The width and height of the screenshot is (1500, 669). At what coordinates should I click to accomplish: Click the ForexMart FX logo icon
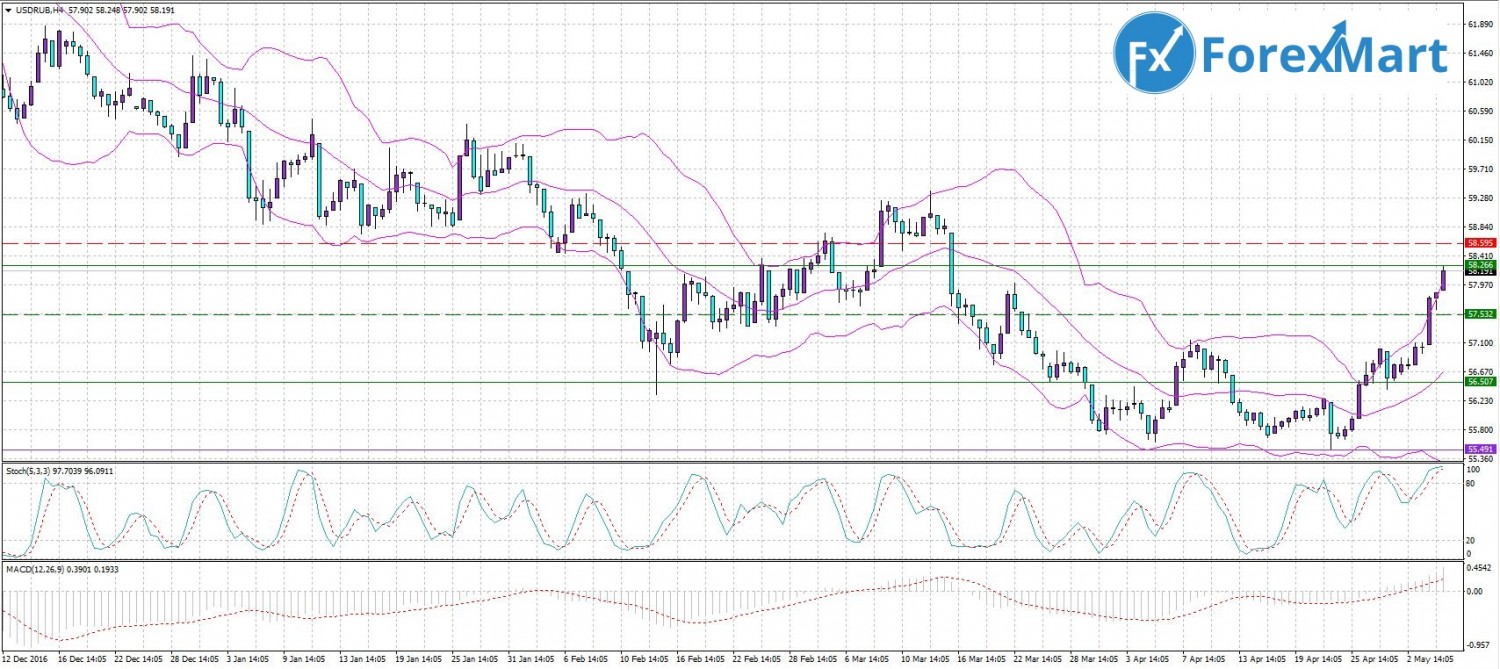click(1155, 54)
